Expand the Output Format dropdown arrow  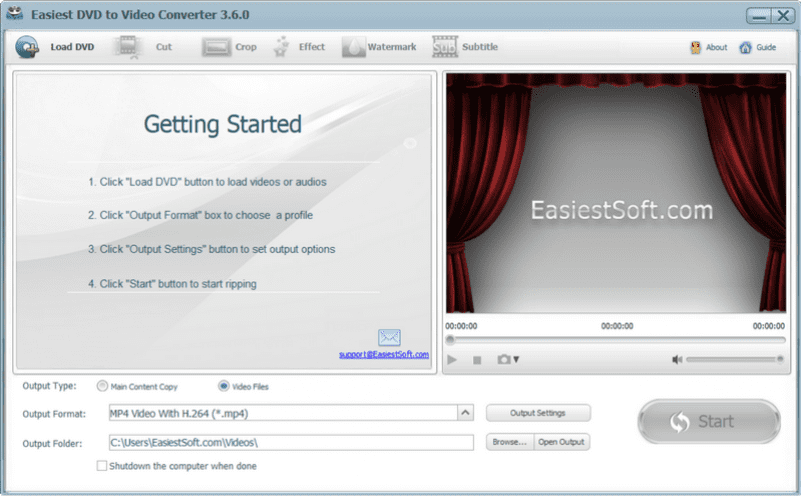pyautogui.click(x=465, y=413)
